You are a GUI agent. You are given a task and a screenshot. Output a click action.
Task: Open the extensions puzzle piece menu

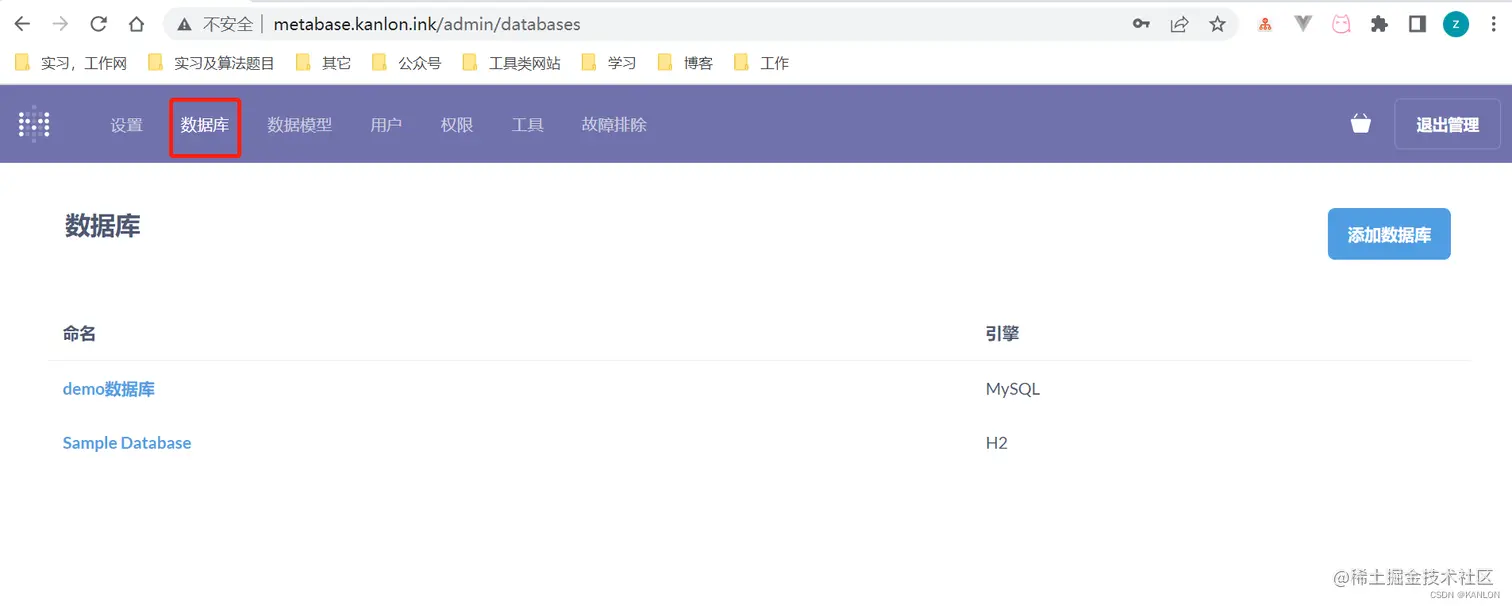point(1379,24)
